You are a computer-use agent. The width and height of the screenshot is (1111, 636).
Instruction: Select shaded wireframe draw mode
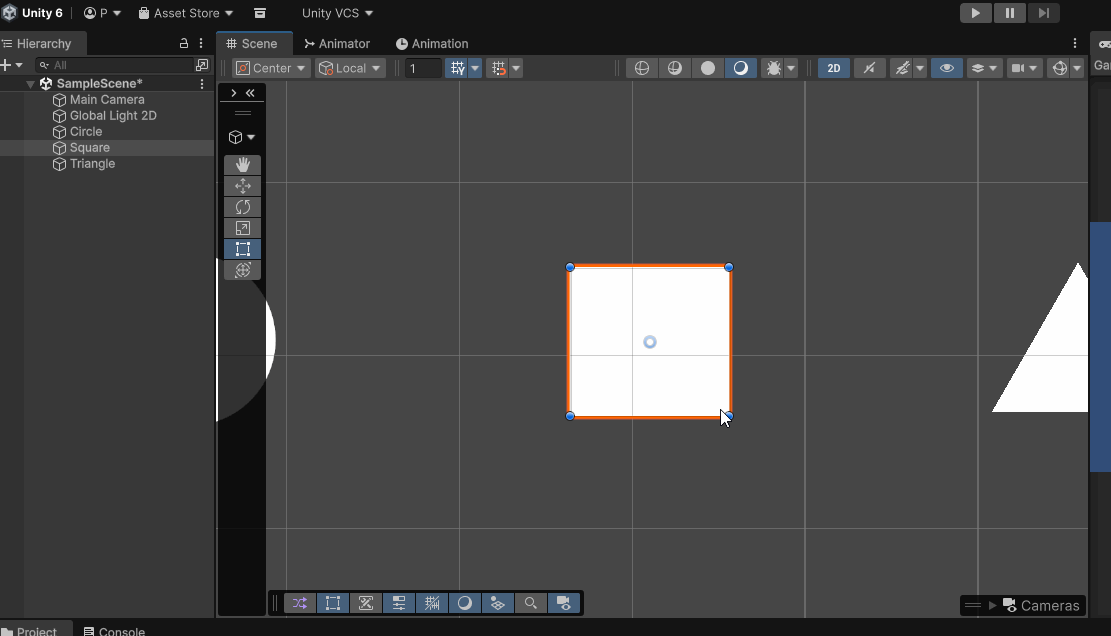(675, 68)
